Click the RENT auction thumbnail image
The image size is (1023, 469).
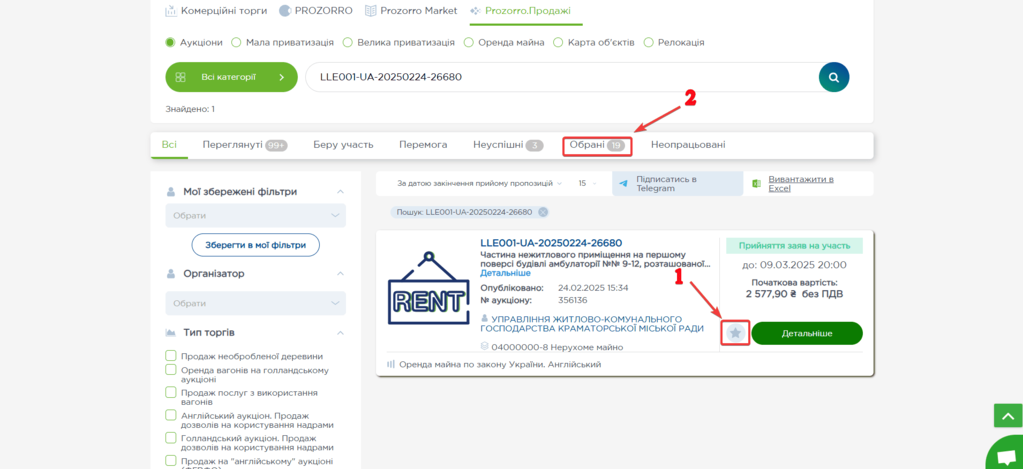pos(428,288)
